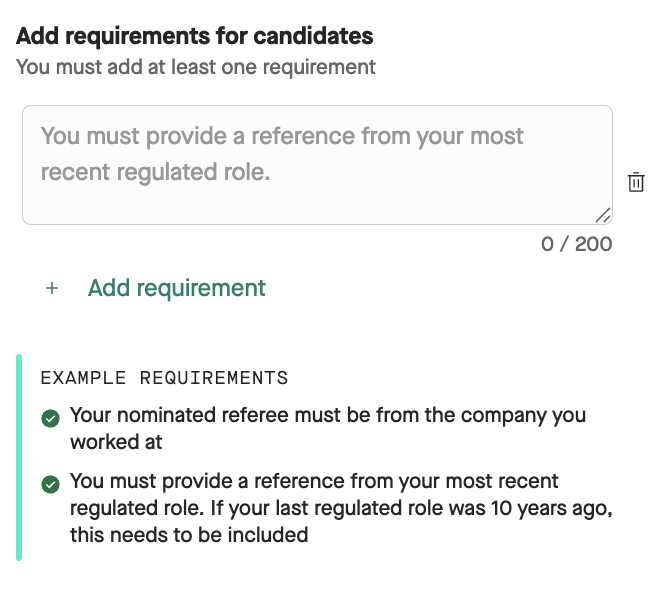Delete the requirement using the trash icon
Image resolution: width=670 pixels, height=602 pixels.
coord(636,182)
